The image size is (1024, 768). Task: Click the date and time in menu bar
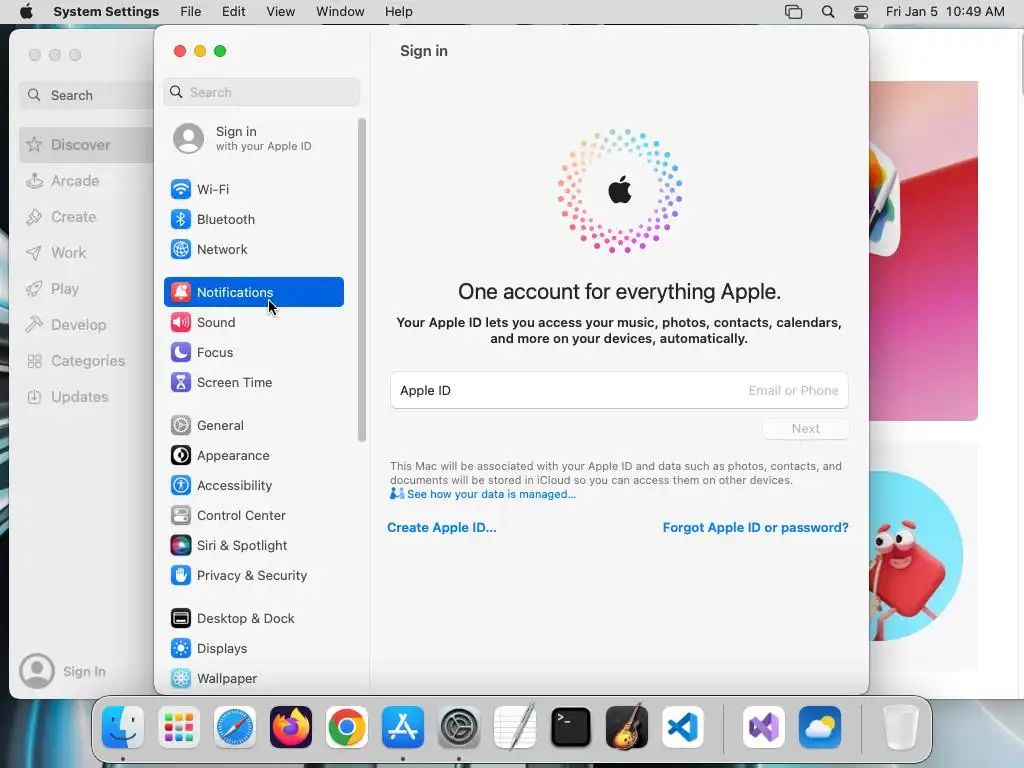[x=945, y=12]
